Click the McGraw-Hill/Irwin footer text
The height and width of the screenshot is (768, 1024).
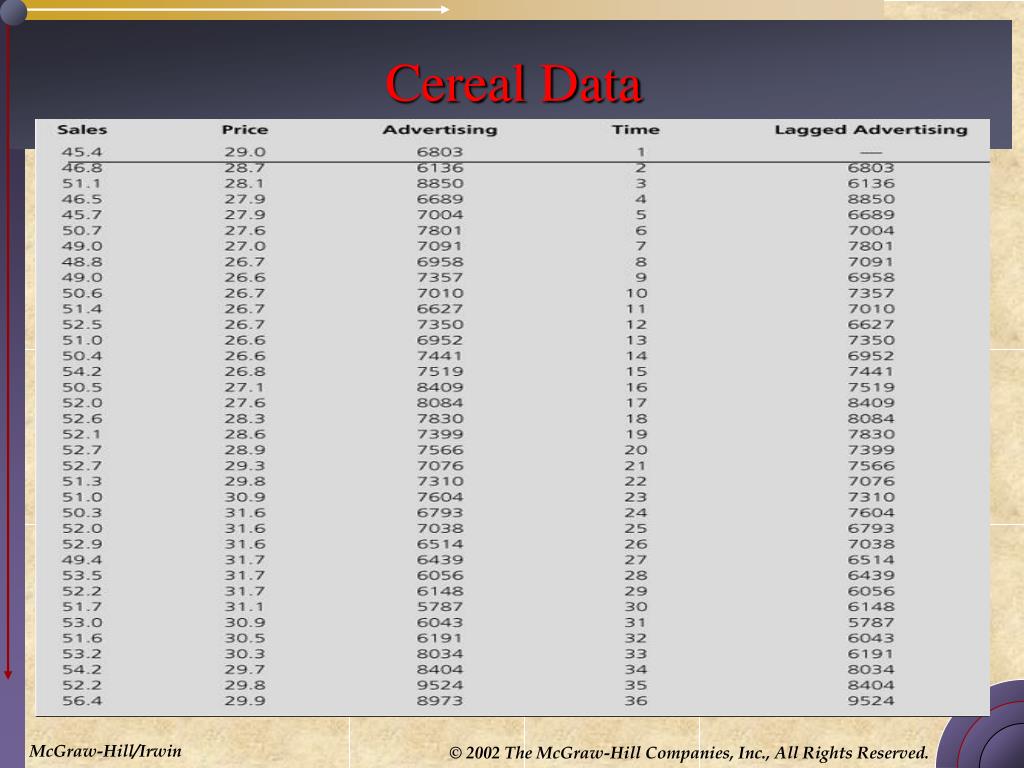[x=105, y=750]
